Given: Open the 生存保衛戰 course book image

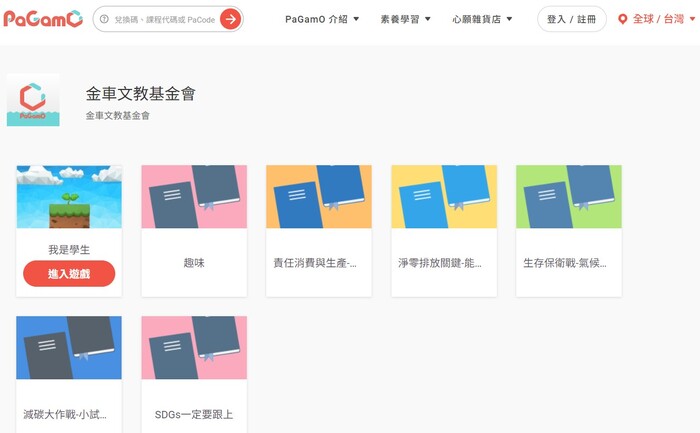Looking at the screenshot, I should tap(569, 196).
